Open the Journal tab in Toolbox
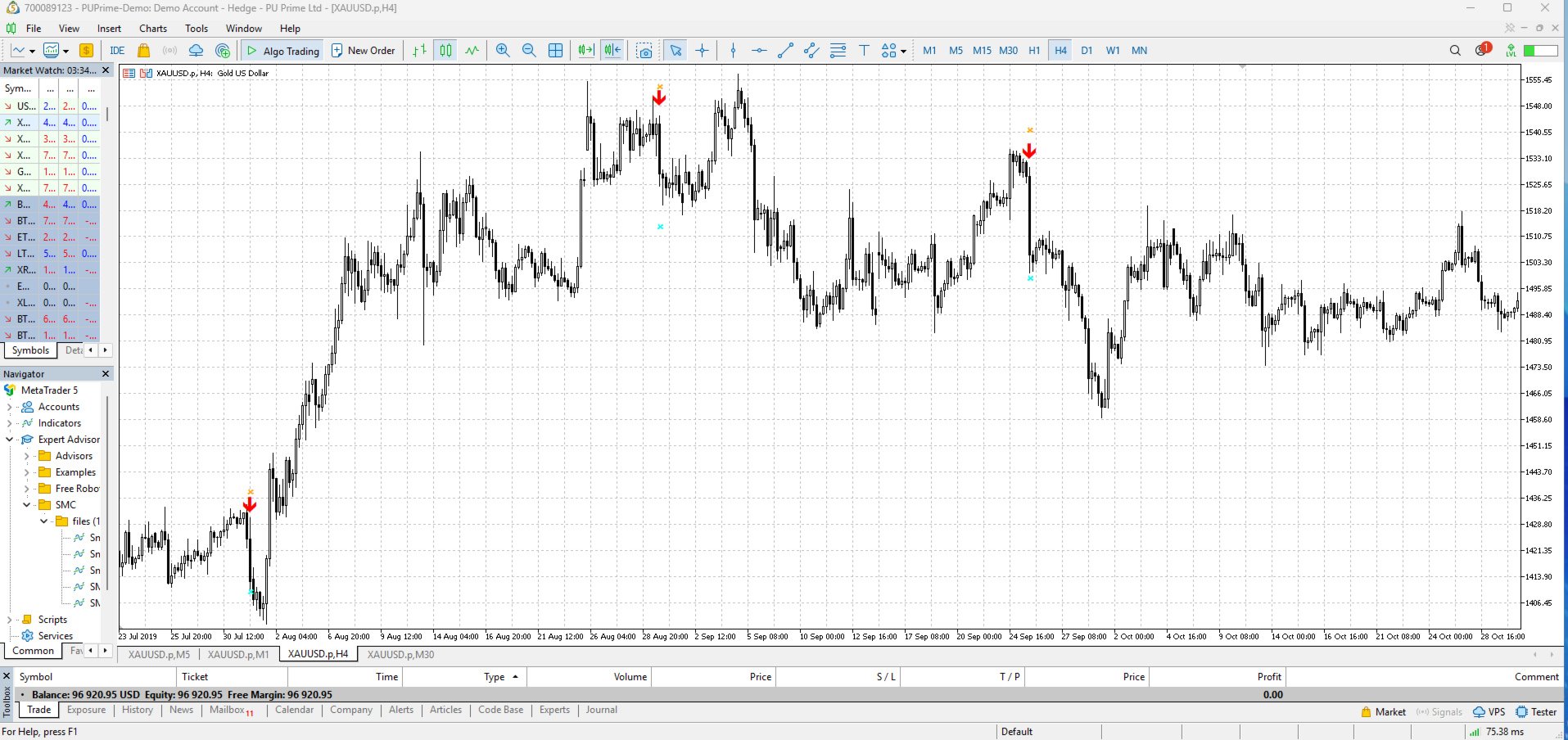This screenshot has width=1568, height=740. (x=602, y=711)
